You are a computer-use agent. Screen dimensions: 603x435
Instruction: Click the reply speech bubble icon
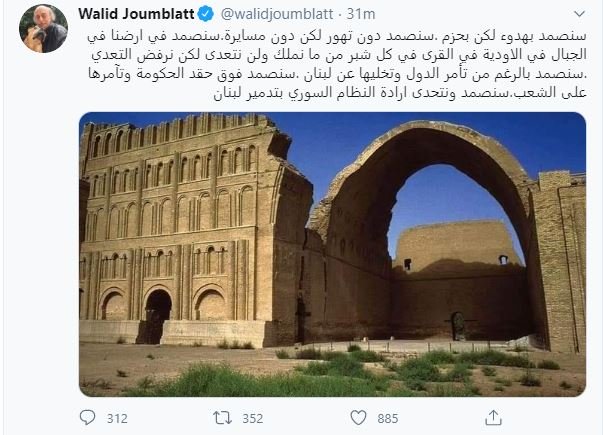tap(87, 417)
